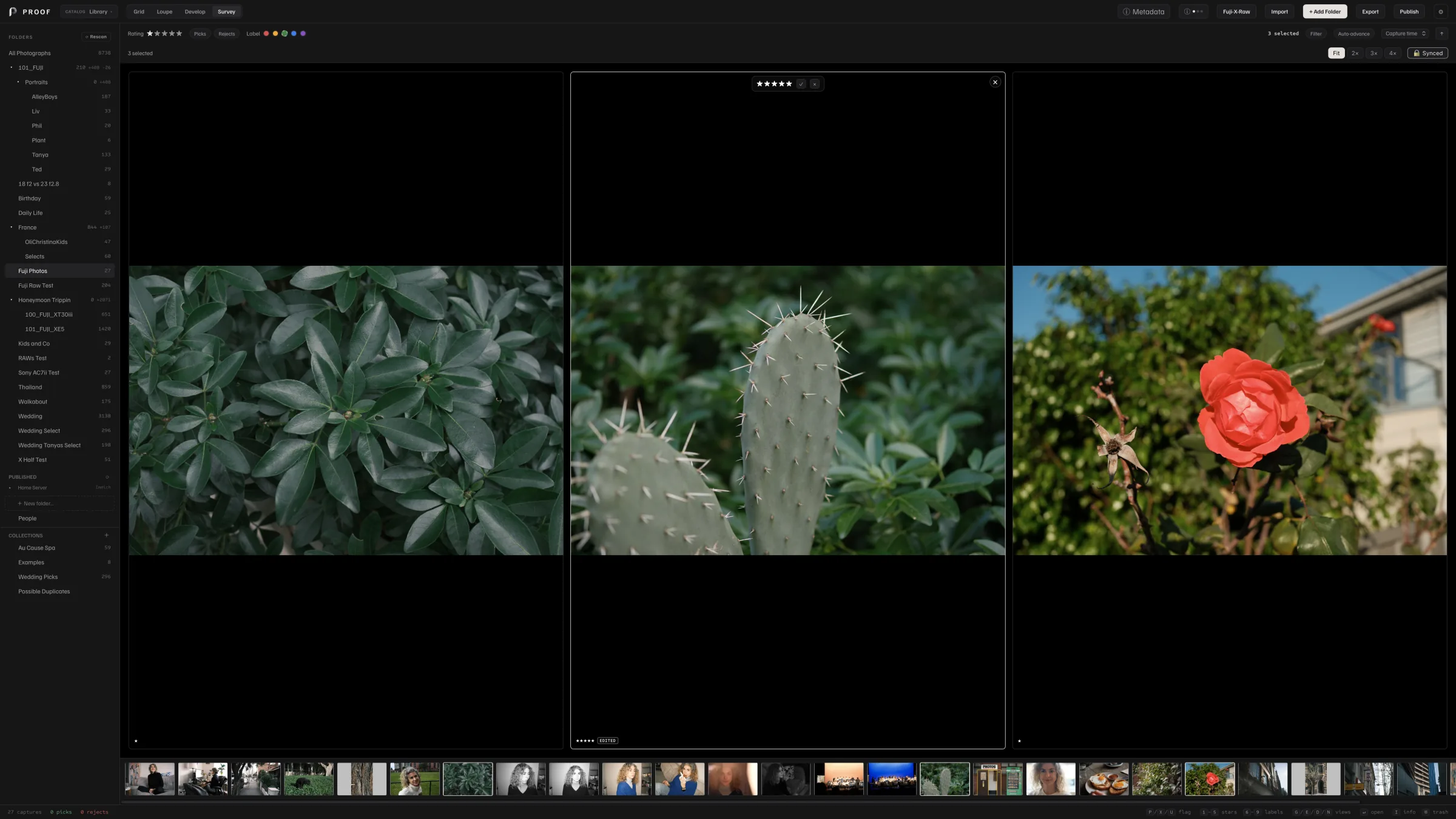Click the Import button
This screenshot has height=819, width=1456.
[1279, 12]
